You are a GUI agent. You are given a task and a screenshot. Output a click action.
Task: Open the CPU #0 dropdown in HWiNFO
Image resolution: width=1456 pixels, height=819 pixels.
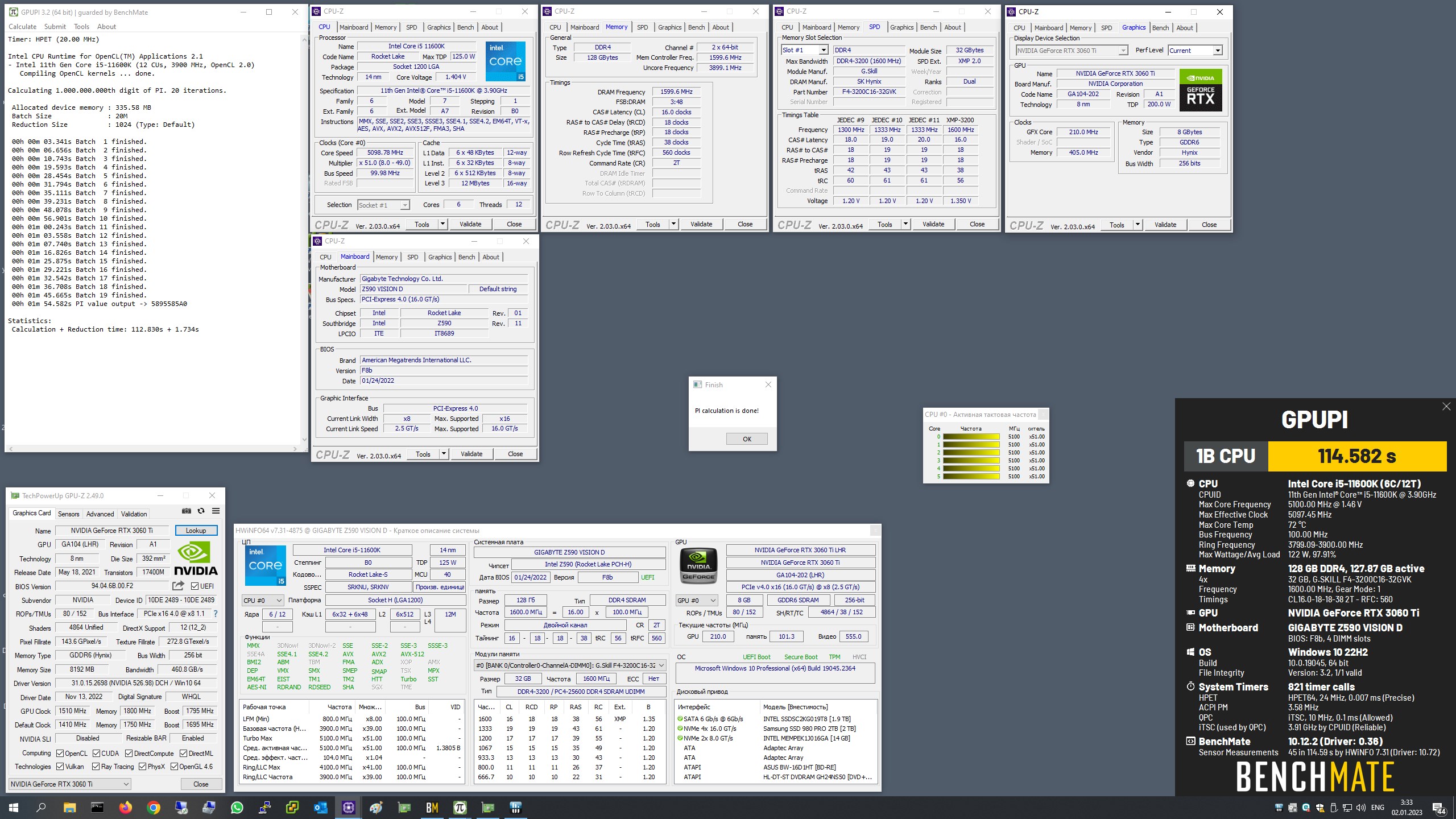[x=263, y=601]
